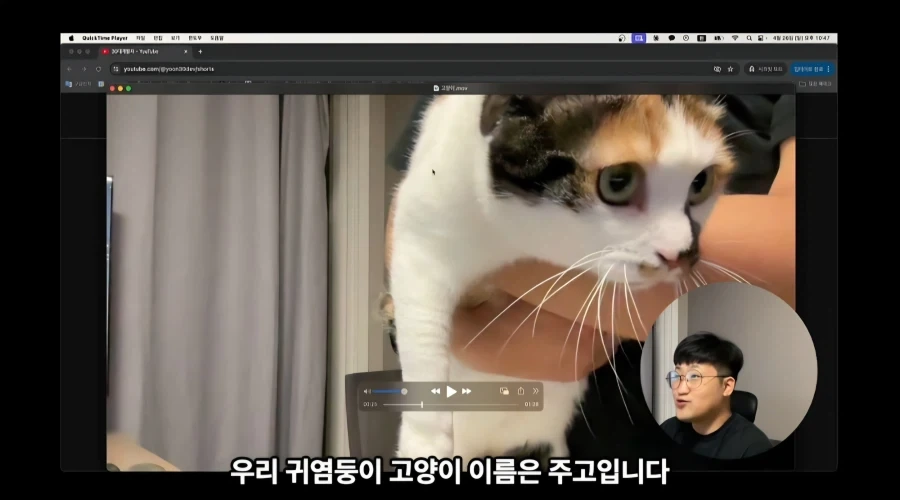Open Chrome's three-dot menu
The image size is (900, 500).
click(828, 69)
